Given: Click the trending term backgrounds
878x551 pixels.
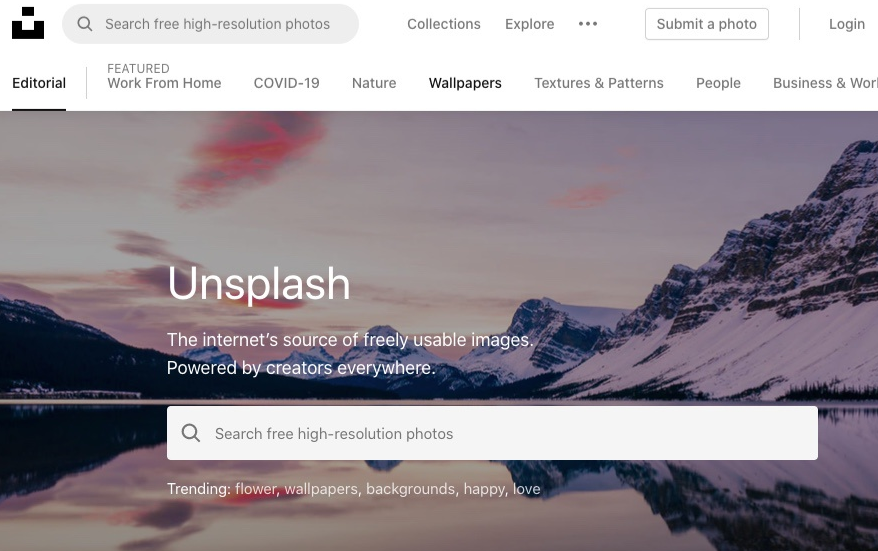Looking at the screenshot, I should [411, 489].
